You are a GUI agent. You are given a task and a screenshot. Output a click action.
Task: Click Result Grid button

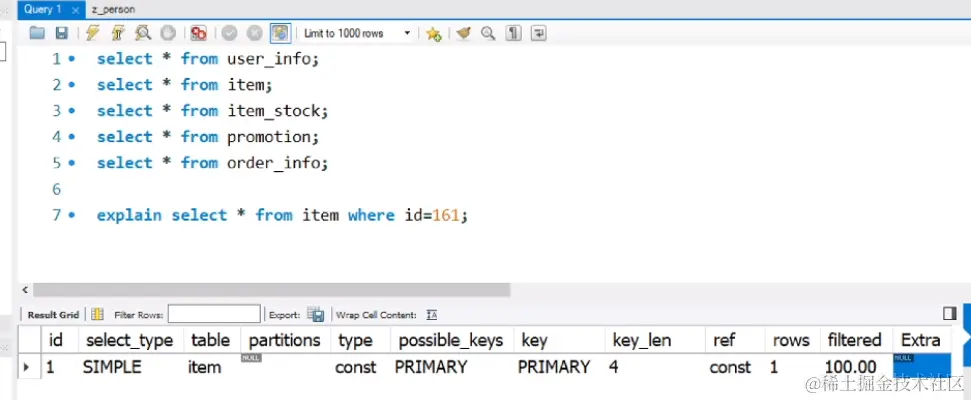click(x=53, y=315)
